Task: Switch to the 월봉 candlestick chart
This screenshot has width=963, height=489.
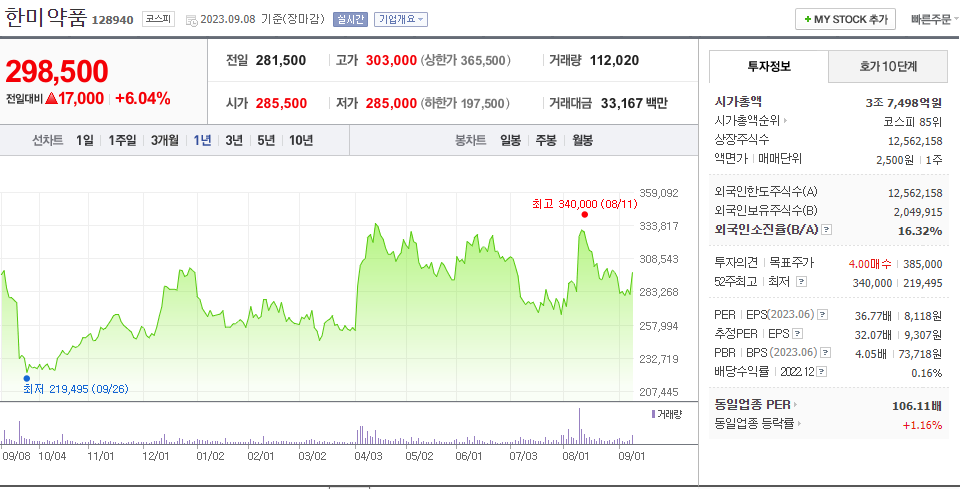Action: pos(582,141)
